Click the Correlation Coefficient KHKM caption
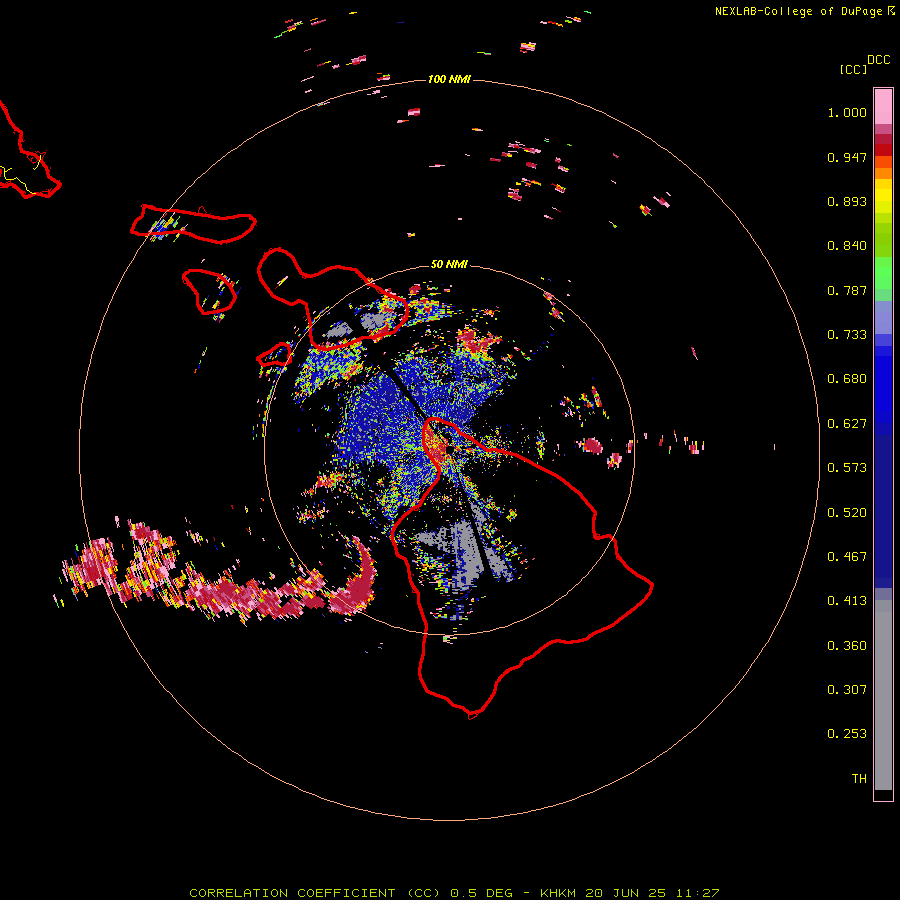The width and height of the screenshot is (900, 900). point(454,893)
